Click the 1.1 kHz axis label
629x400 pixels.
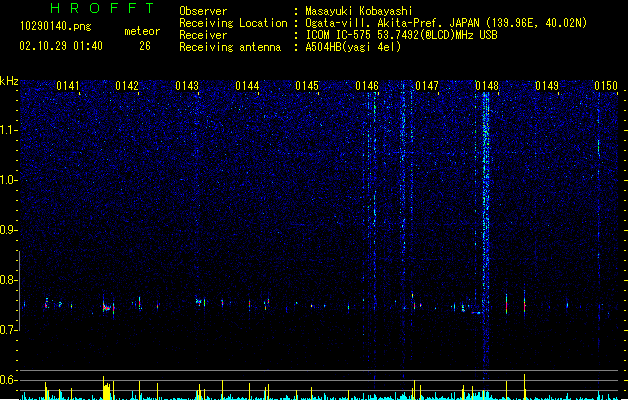[x=8, y=130]
